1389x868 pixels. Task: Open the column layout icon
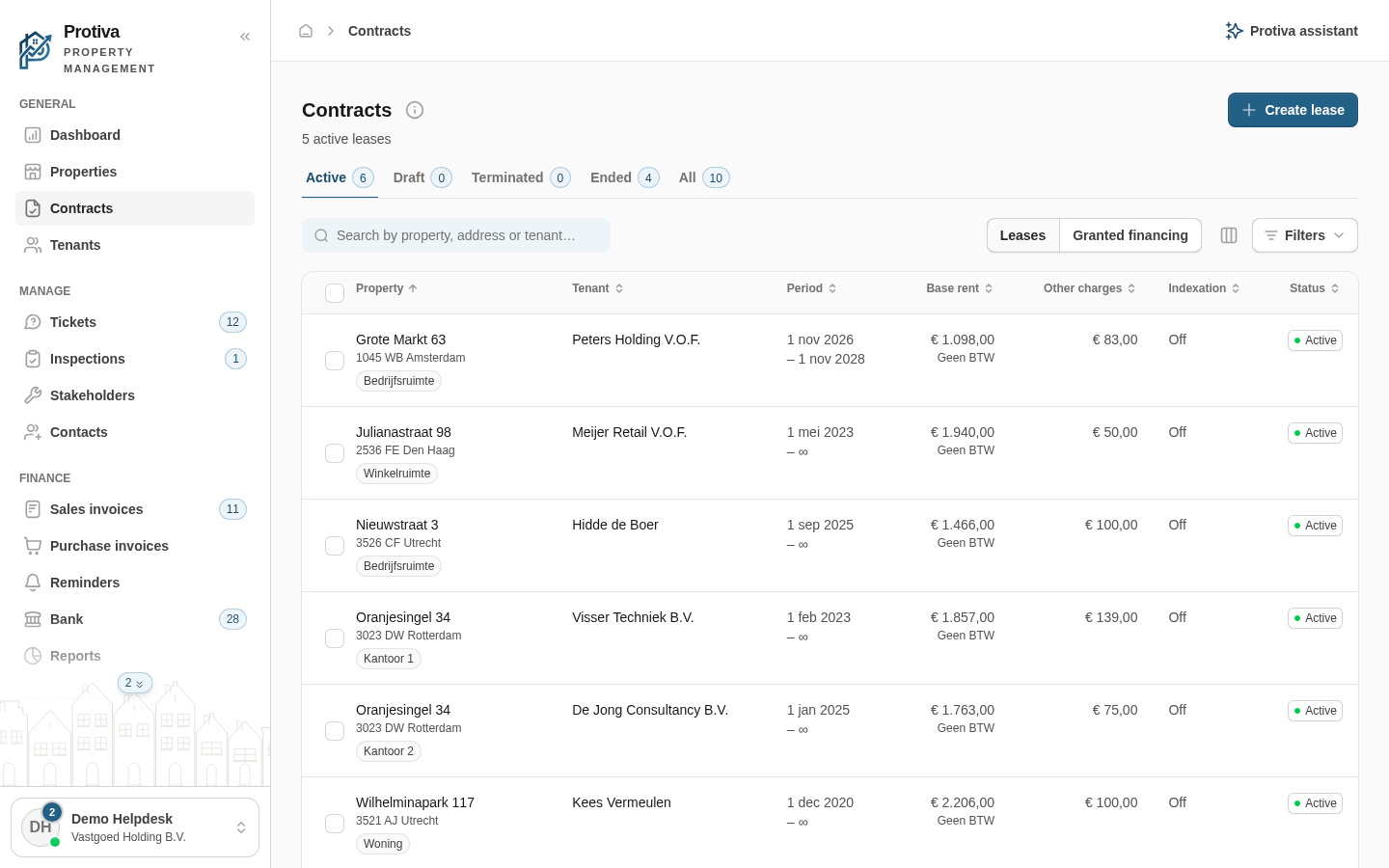click(x=1229, y=235)
